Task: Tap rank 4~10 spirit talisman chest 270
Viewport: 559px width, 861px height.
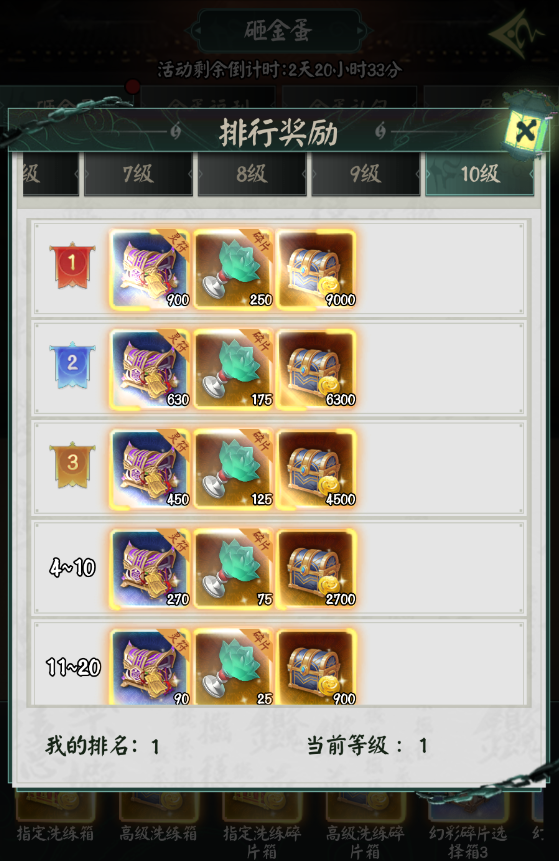Action: tap(150, 569)
